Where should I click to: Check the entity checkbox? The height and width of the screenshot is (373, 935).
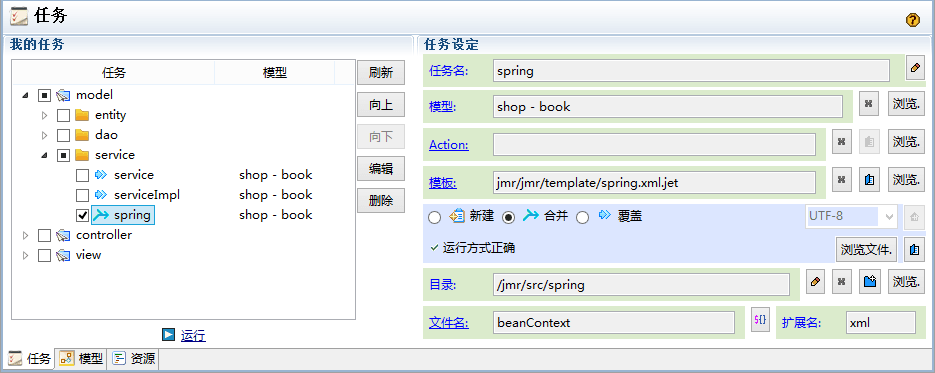(x=64, y=115)
